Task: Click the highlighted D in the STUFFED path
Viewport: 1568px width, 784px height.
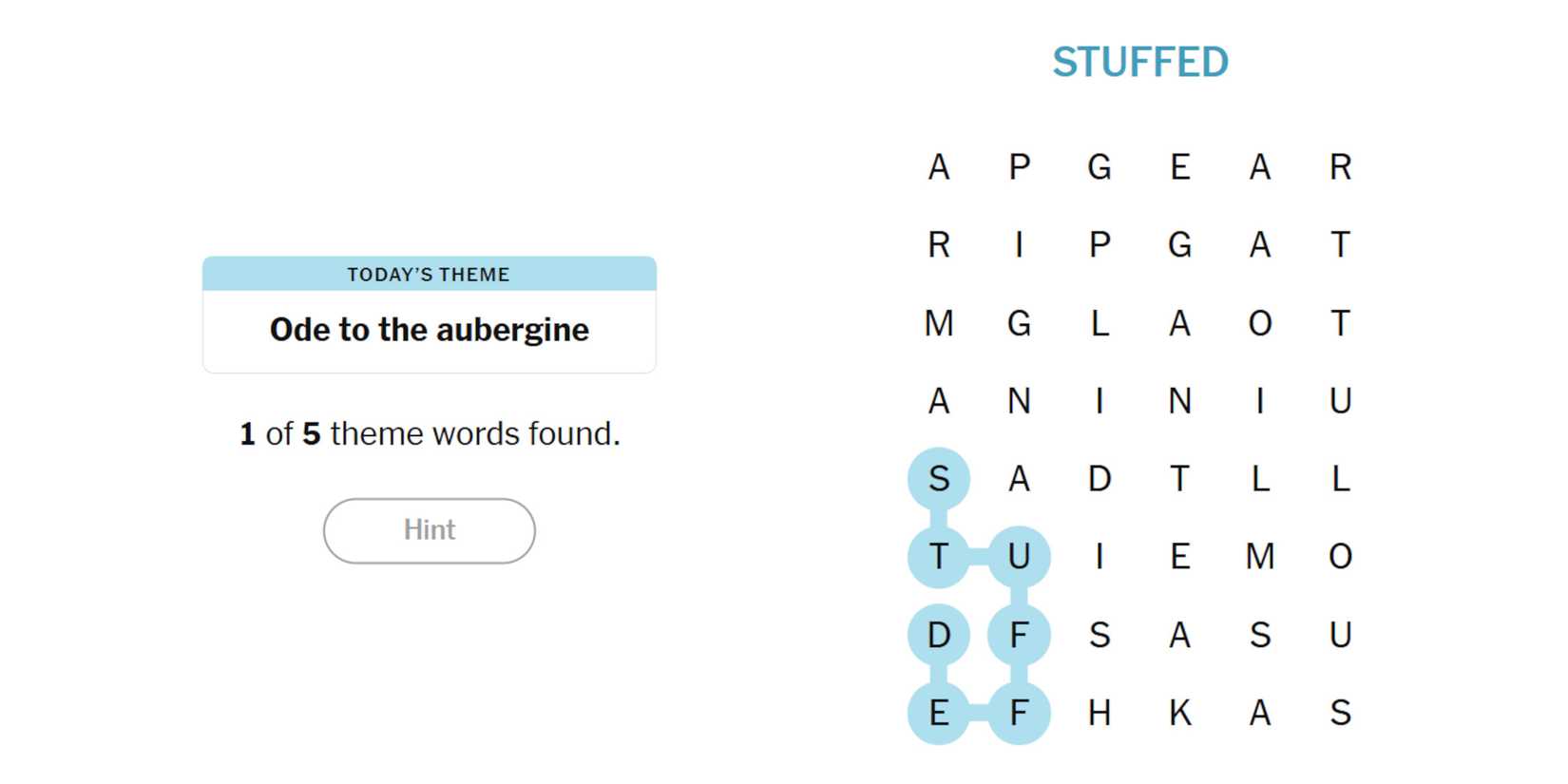Action: (939, 635)
